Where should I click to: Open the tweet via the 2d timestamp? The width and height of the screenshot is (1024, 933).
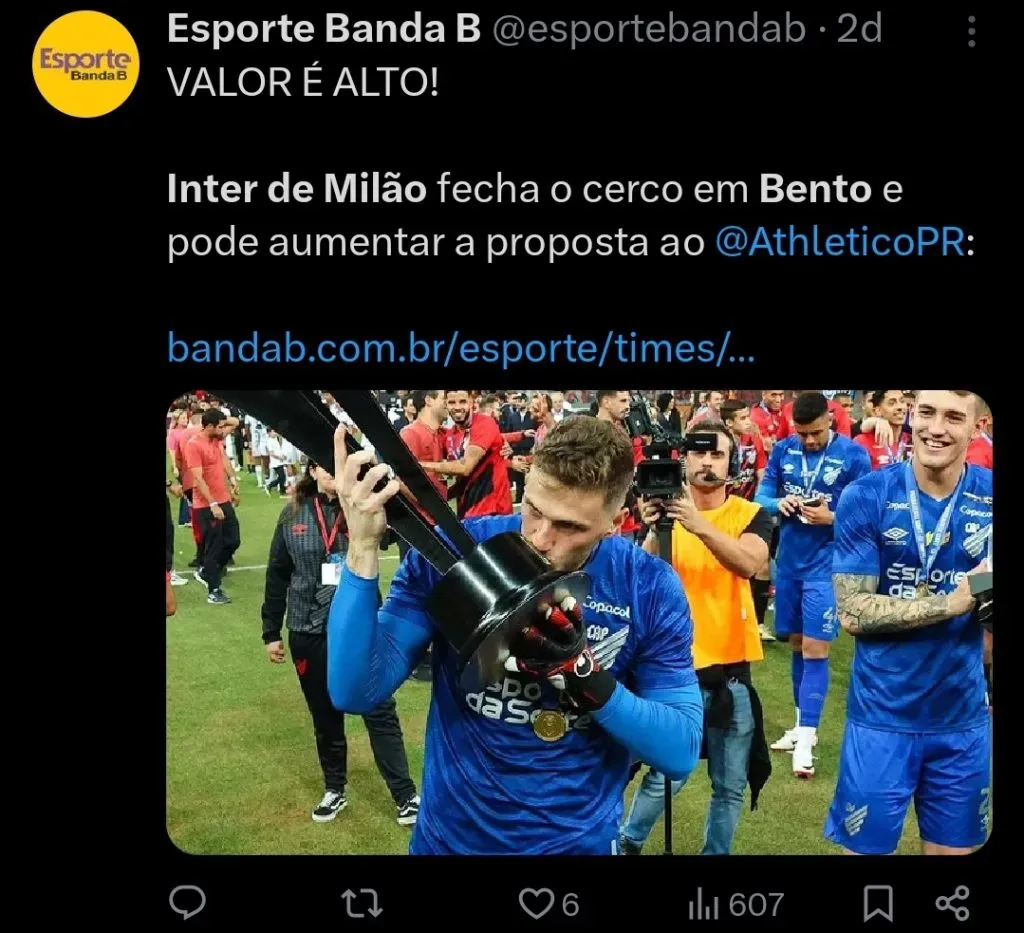tap(859, 29)
